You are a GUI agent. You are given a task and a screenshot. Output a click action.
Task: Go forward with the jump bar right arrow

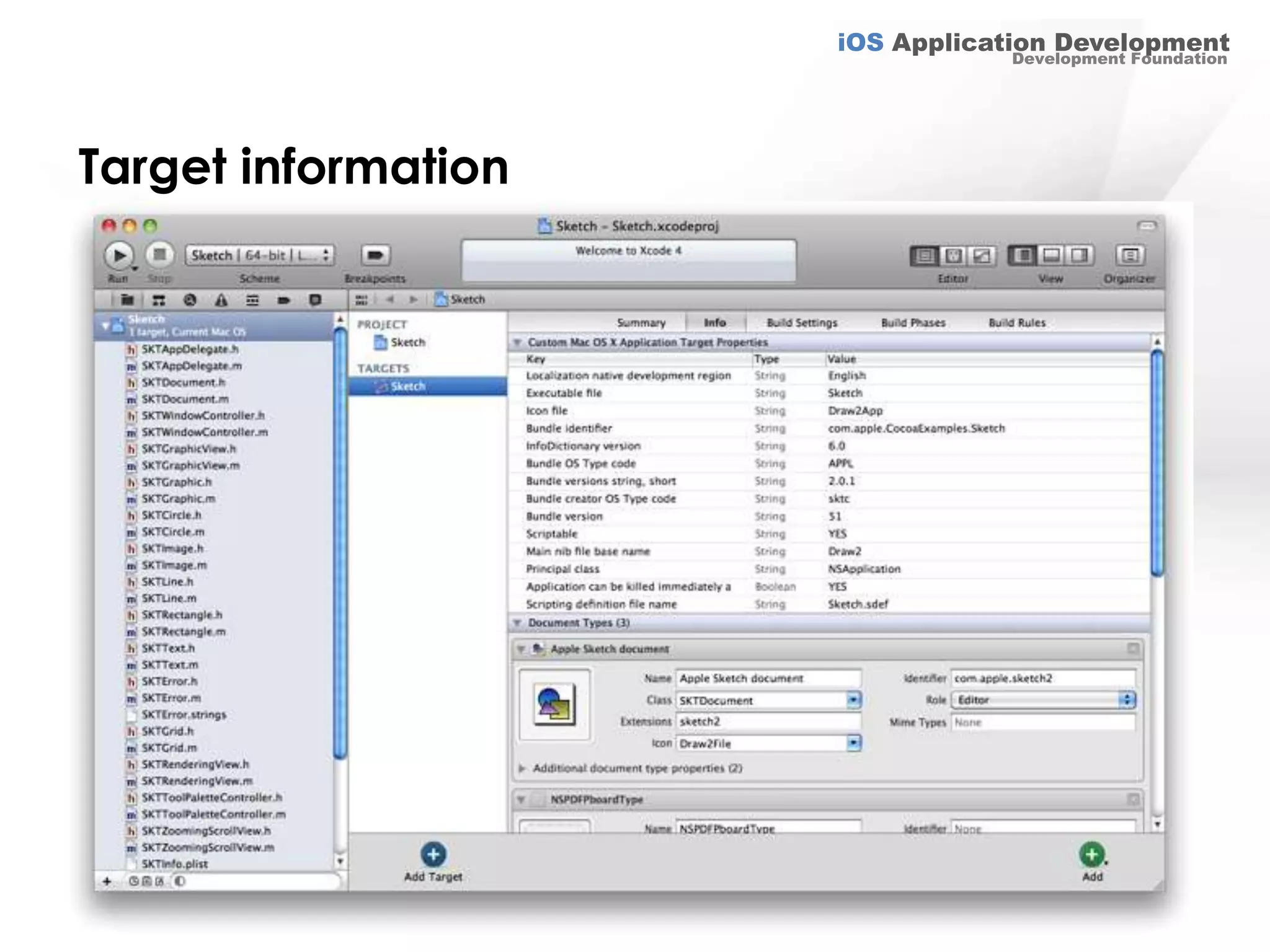pyautogui.click(x=413, y=300)
